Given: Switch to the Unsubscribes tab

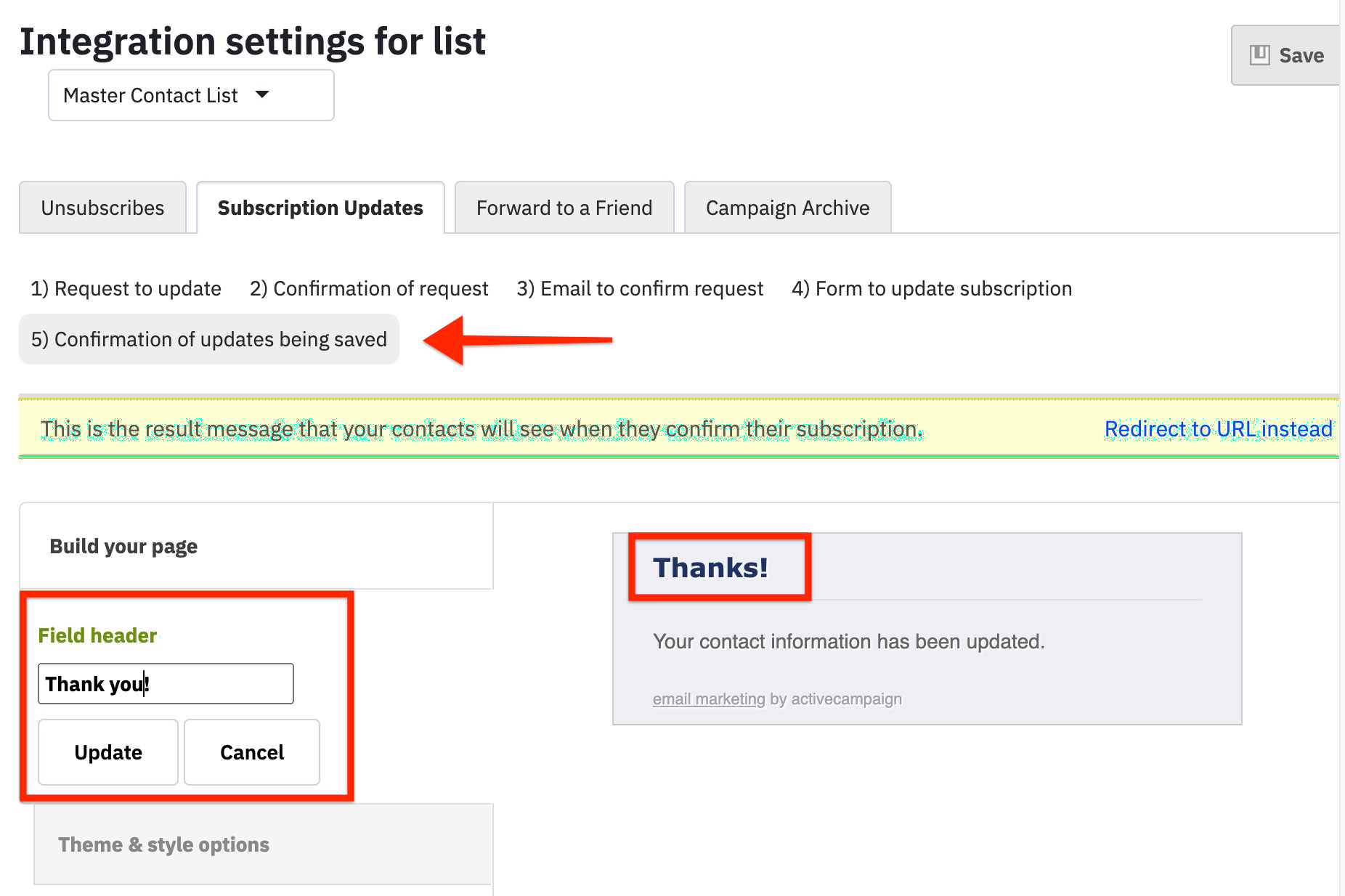Looking at the screenshot, I should pos(102,208).
